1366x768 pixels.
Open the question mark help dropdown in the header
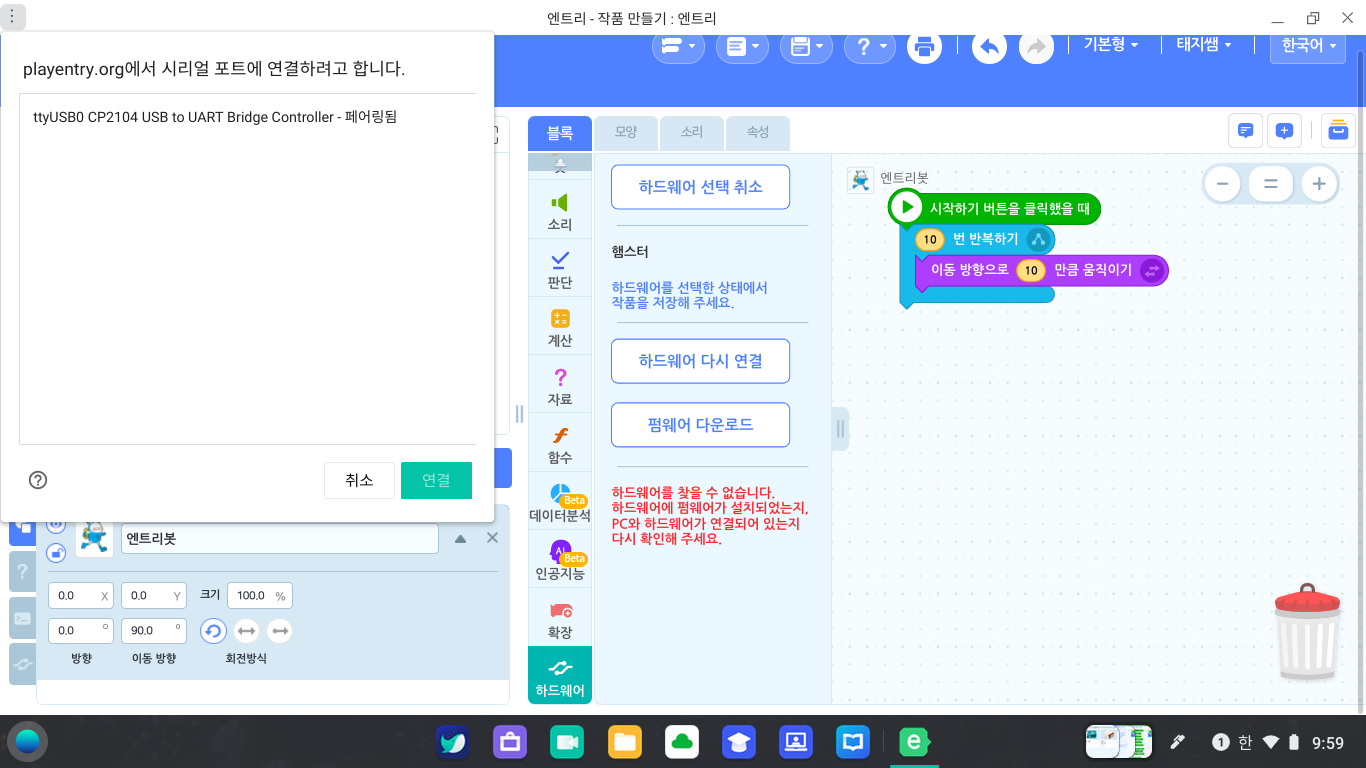point(870,46)
